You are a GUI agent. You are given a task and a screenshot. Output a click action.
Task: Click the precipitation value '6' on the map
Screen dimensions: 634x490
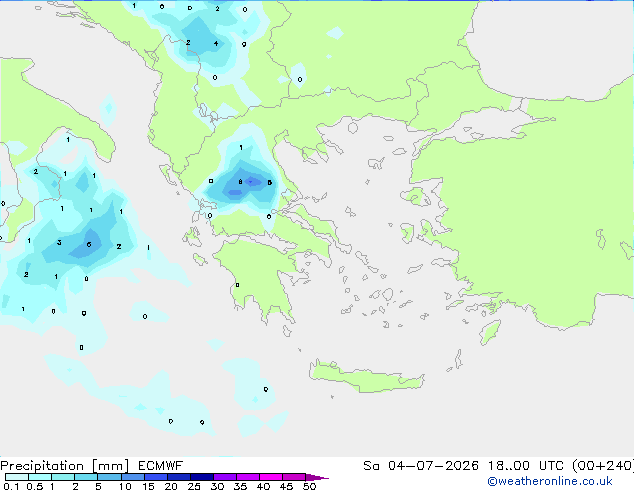tap(89, 244)
